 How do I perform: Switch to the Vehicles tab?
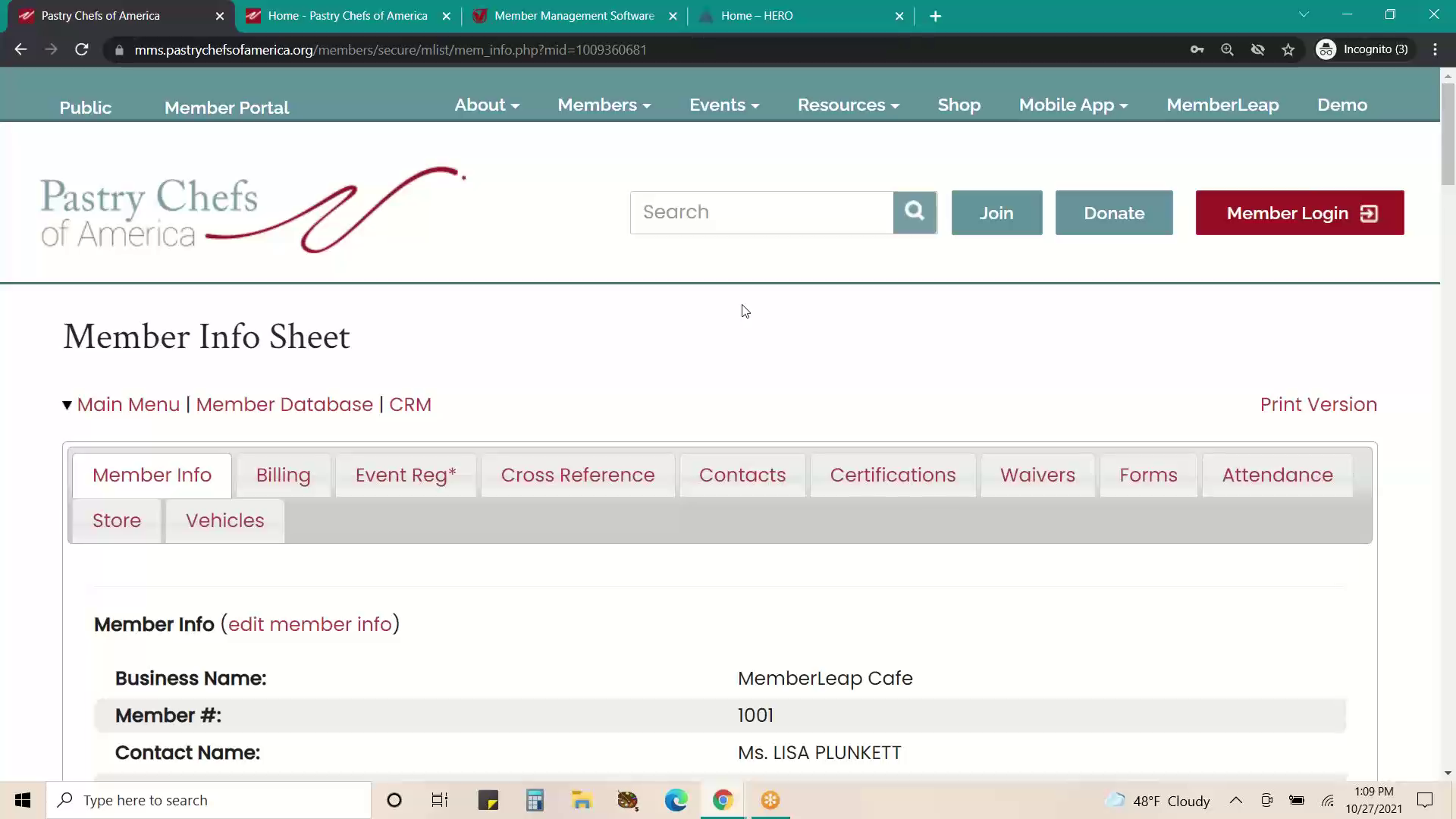(225, 521)
